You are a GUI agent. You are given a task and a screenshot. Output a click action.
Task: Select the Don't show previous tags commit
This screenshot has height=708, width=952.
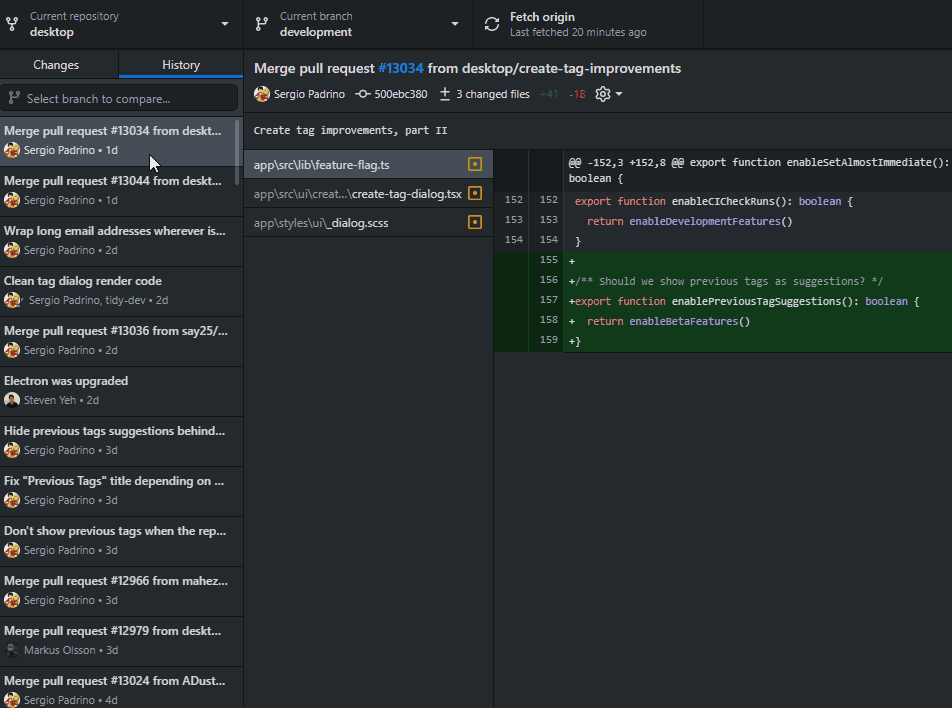(121, 541)
